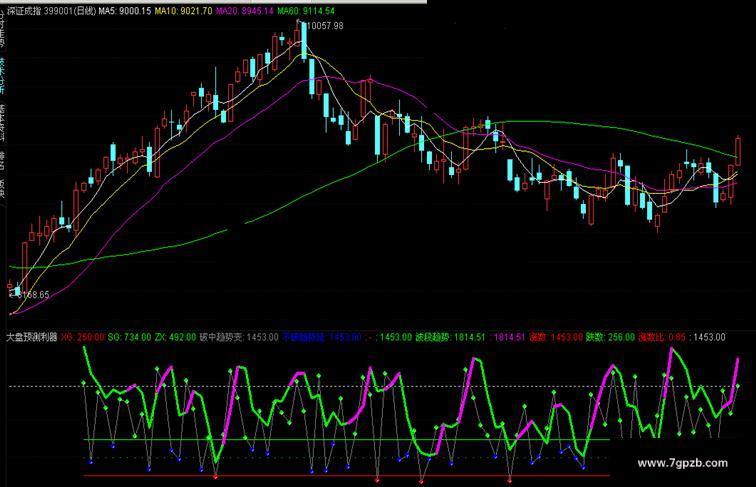Click the magenta 1814.51 value

point(509,337)
